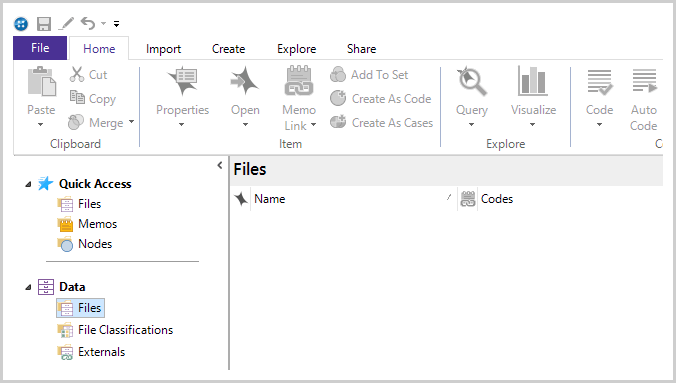The image size is (676, 383).
Task: Open the Customize Quick Access Toolbar menu
Action: coord(116,24)
